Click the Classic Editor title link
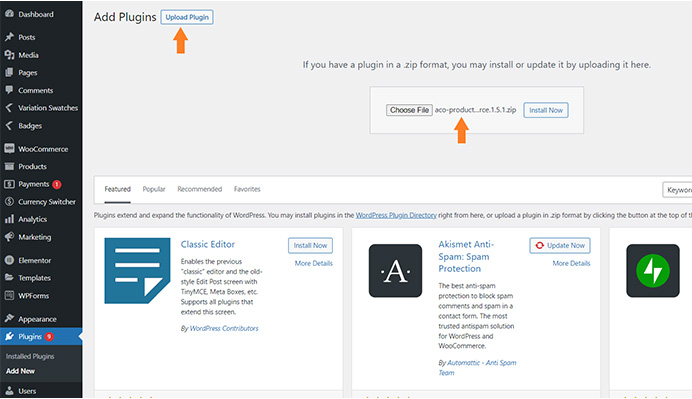This screenshot has height=399, width=692. coord(207,244)
